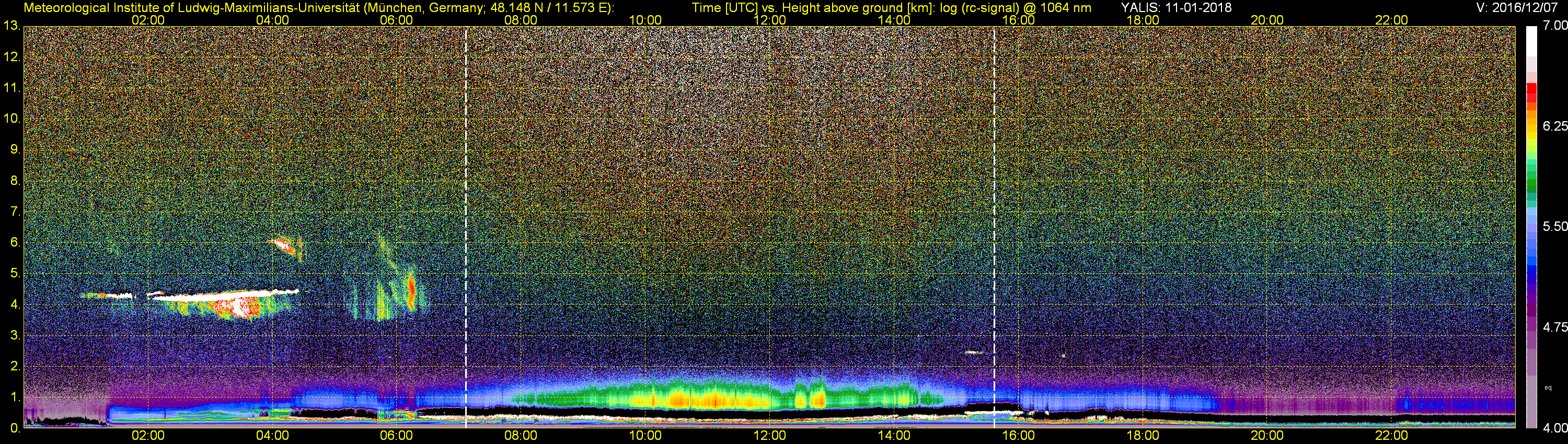The height and width of the screenshot is (444, 1568).
Task: Click the white cloud layer near 4 km at 03:00
Action: (x=224, y=296)
